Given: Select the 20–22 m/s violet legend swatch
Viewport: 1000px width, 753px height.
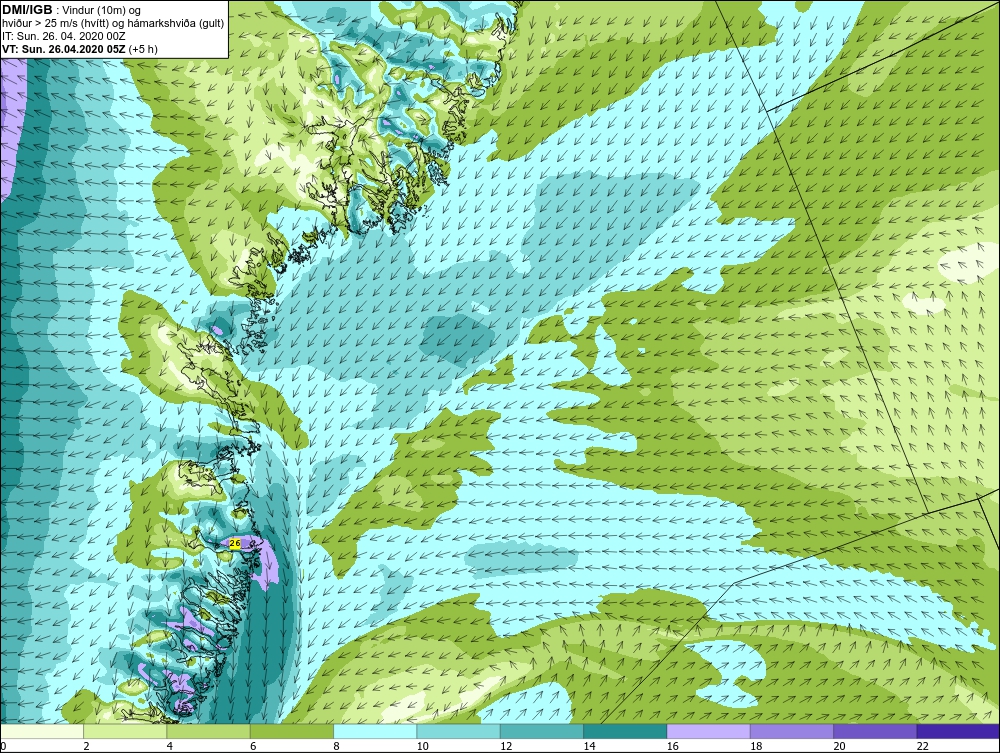Looking at the screenshot, I should tap(874, 731).
